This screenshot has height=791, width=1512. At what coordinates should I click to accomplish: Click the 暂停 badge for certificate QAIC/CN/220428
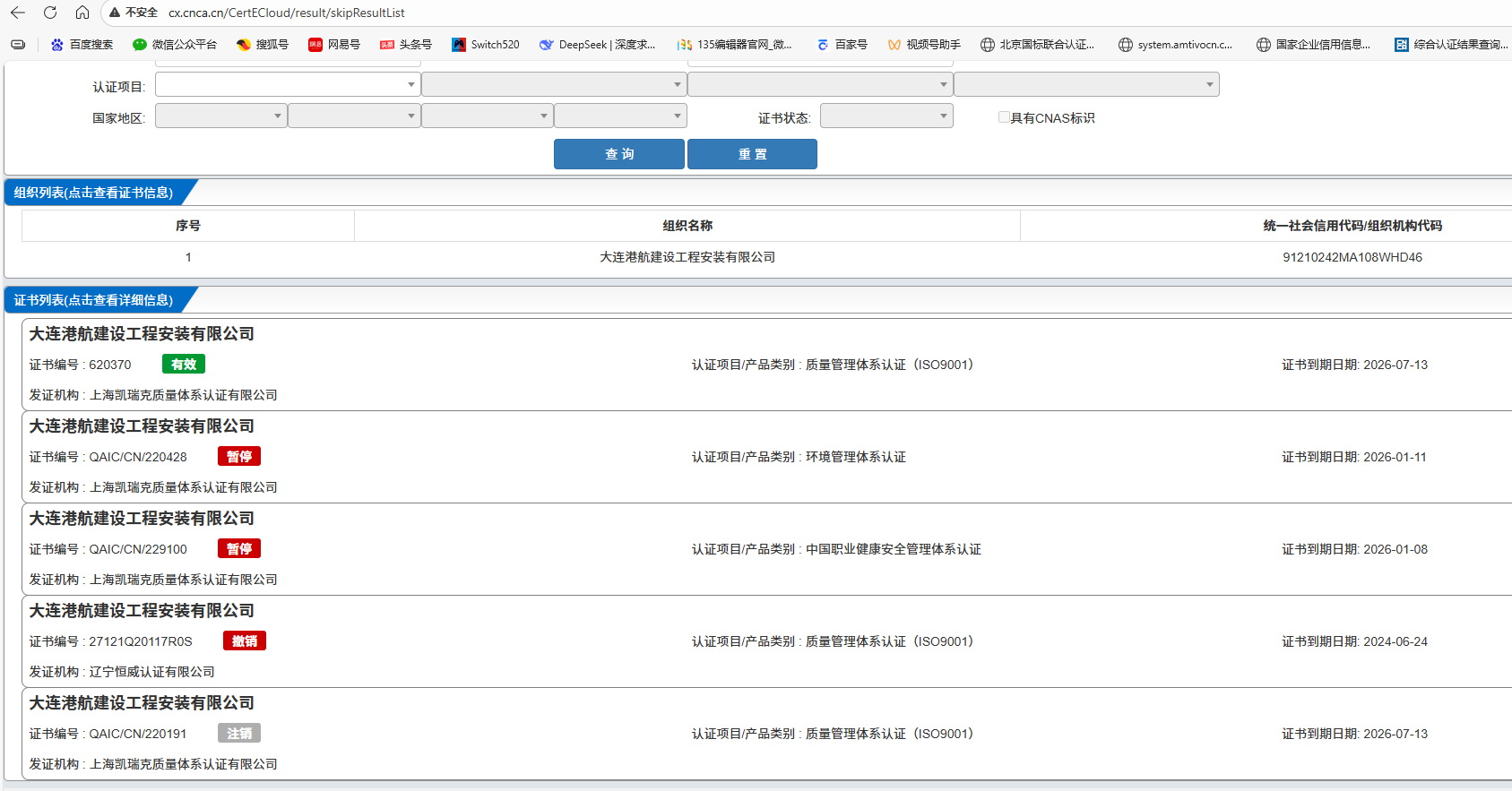pyautogui.click(x=239, y=457)
